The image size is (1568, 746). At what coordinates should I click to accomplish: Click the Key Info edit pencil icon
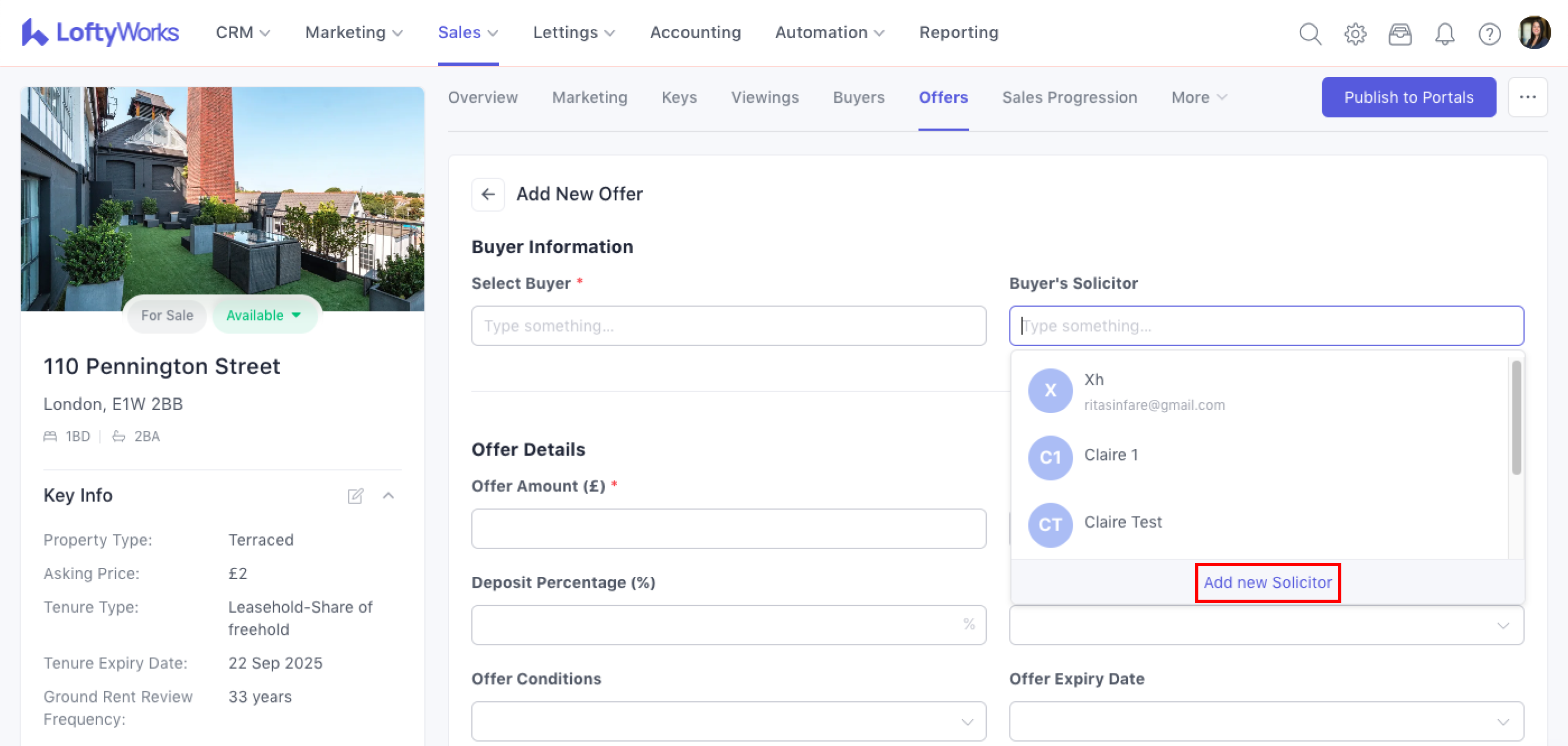pos(356,496)
